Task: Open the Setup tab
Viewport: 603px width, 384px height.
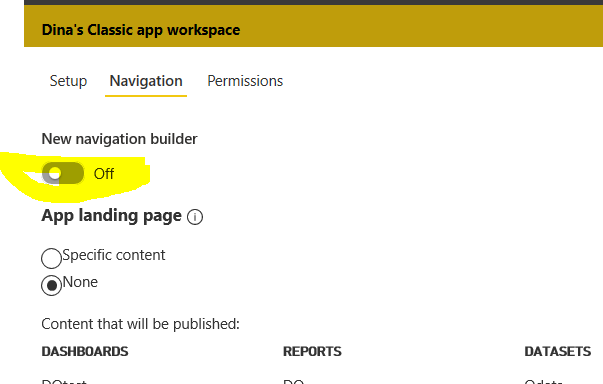Action: coord(68,81)
